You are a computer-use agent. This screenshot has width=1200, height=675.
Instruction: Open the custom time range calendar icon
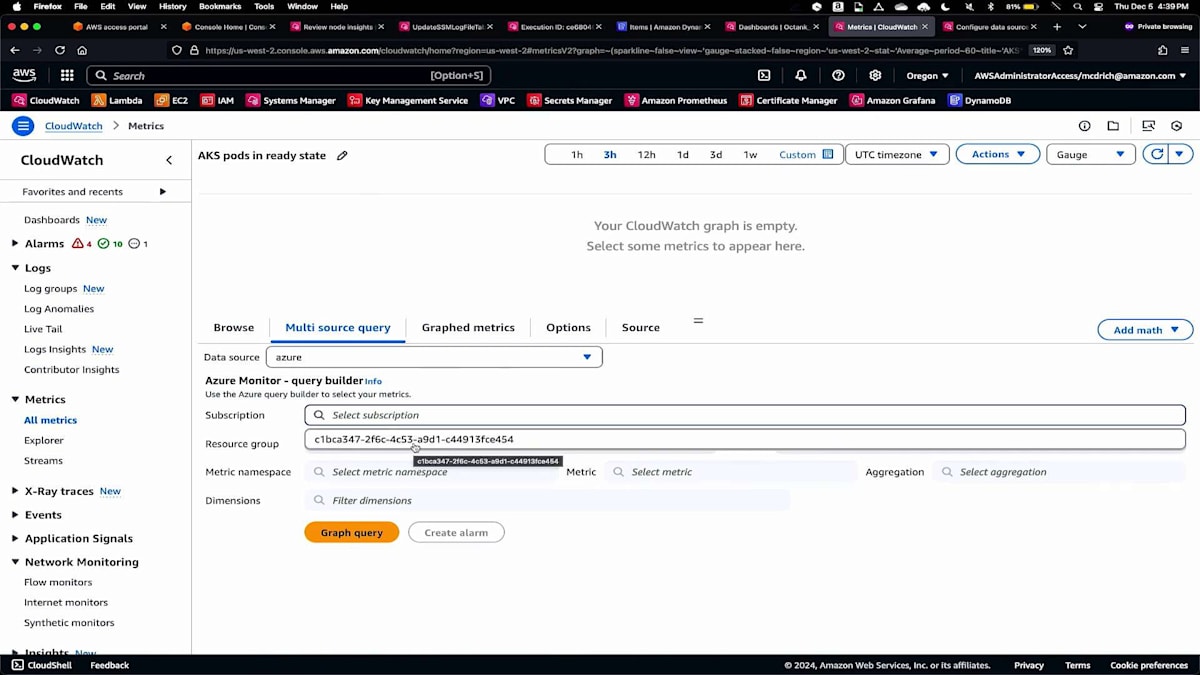(x=828, y=154)
